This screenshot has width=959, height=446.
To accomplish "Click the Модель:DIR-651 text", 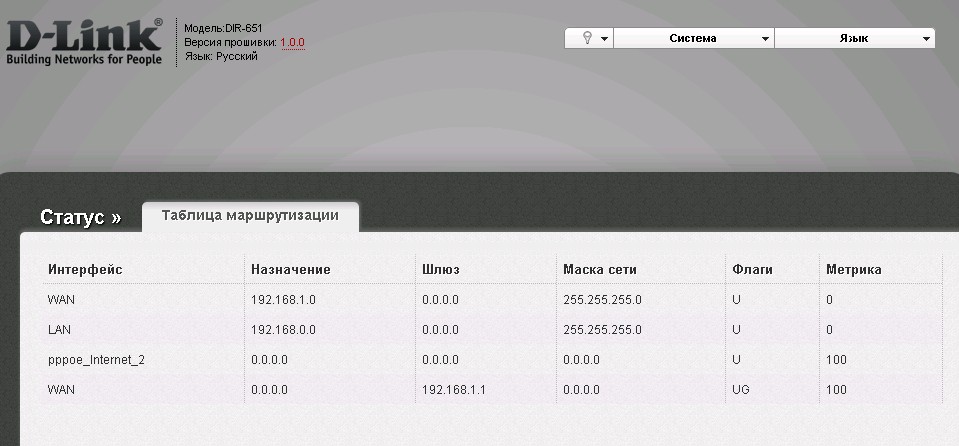I will point(223,28).
